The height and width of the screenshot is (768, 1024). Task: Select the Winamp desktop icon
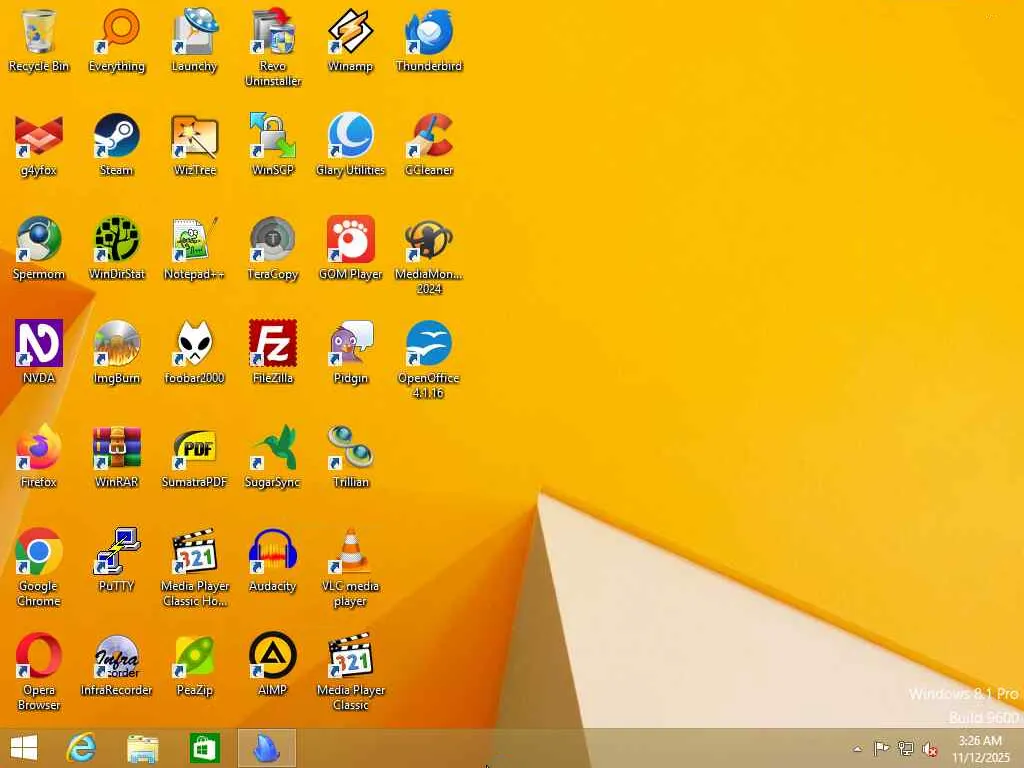(351, 40)
